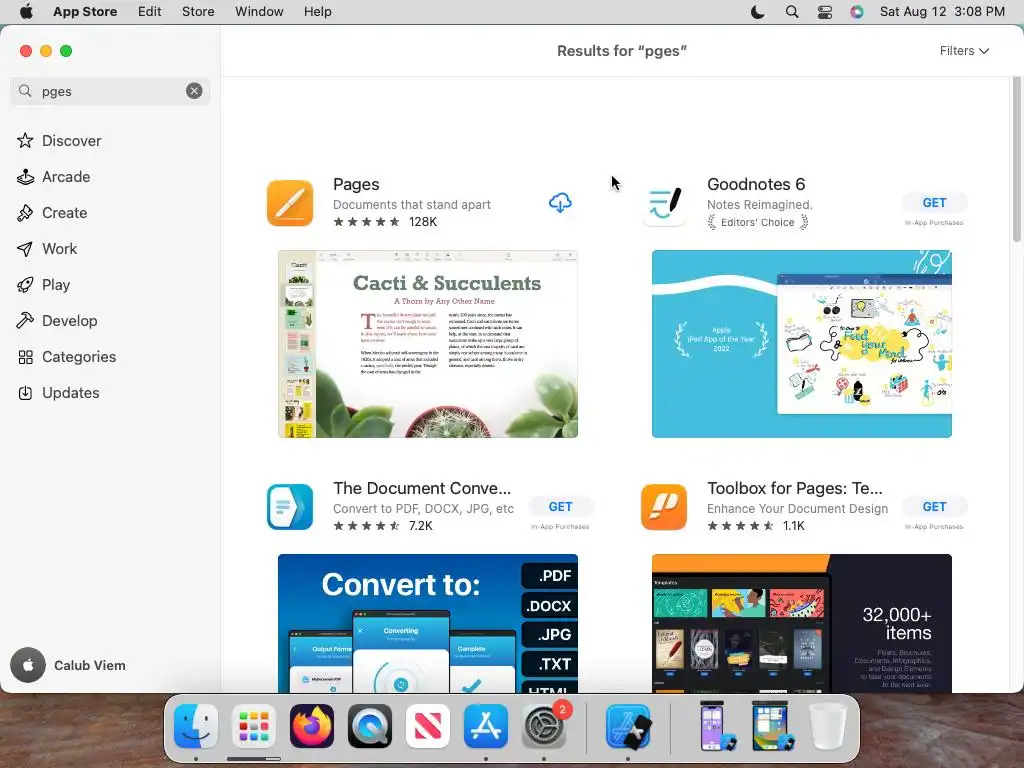The height and width of the screenshot is (768, 1024).
Task: Open the Cacti & Succulents Pages screenshot
Action: coord(428,344)
